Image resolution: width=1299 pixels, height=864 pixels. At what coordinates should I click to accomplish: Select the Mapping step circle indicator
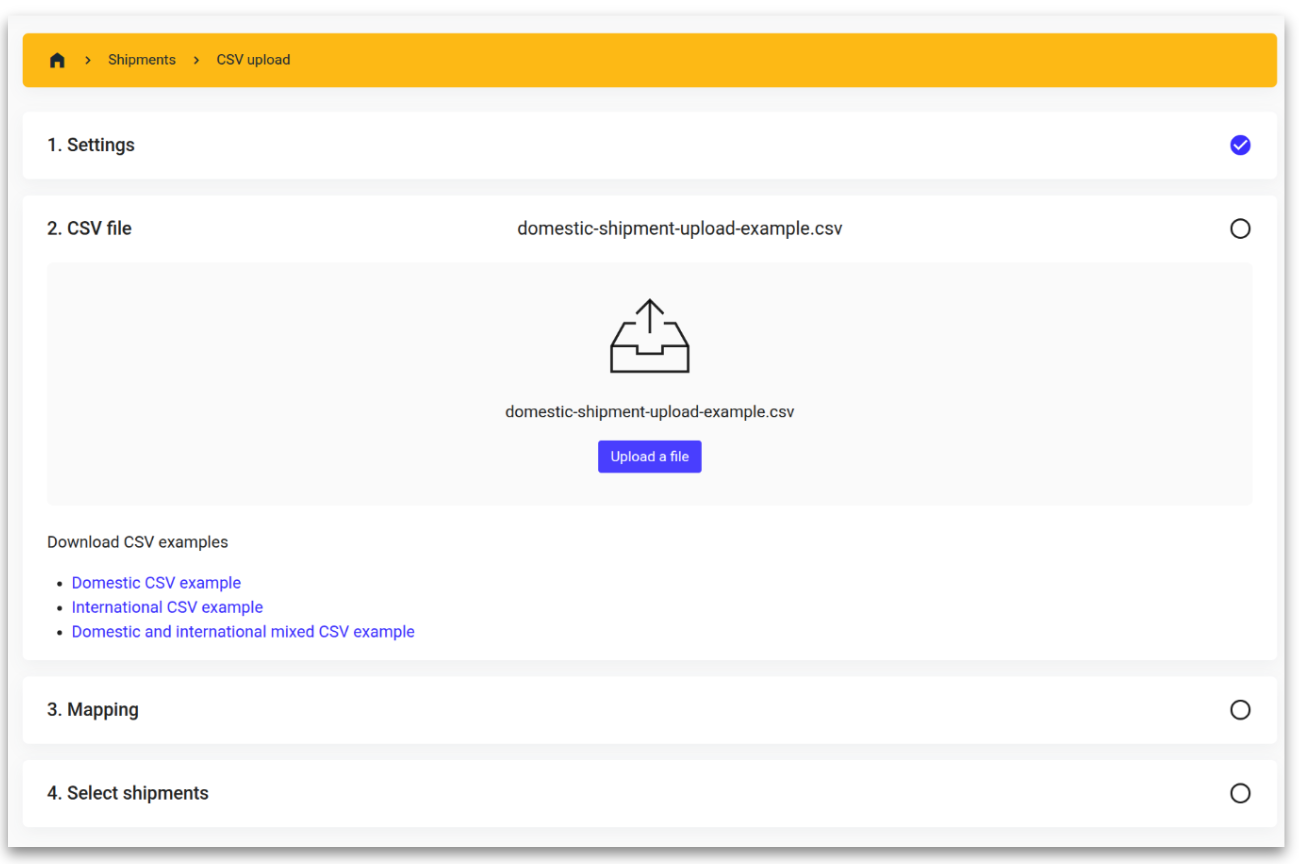click(x=1240, y=710)
